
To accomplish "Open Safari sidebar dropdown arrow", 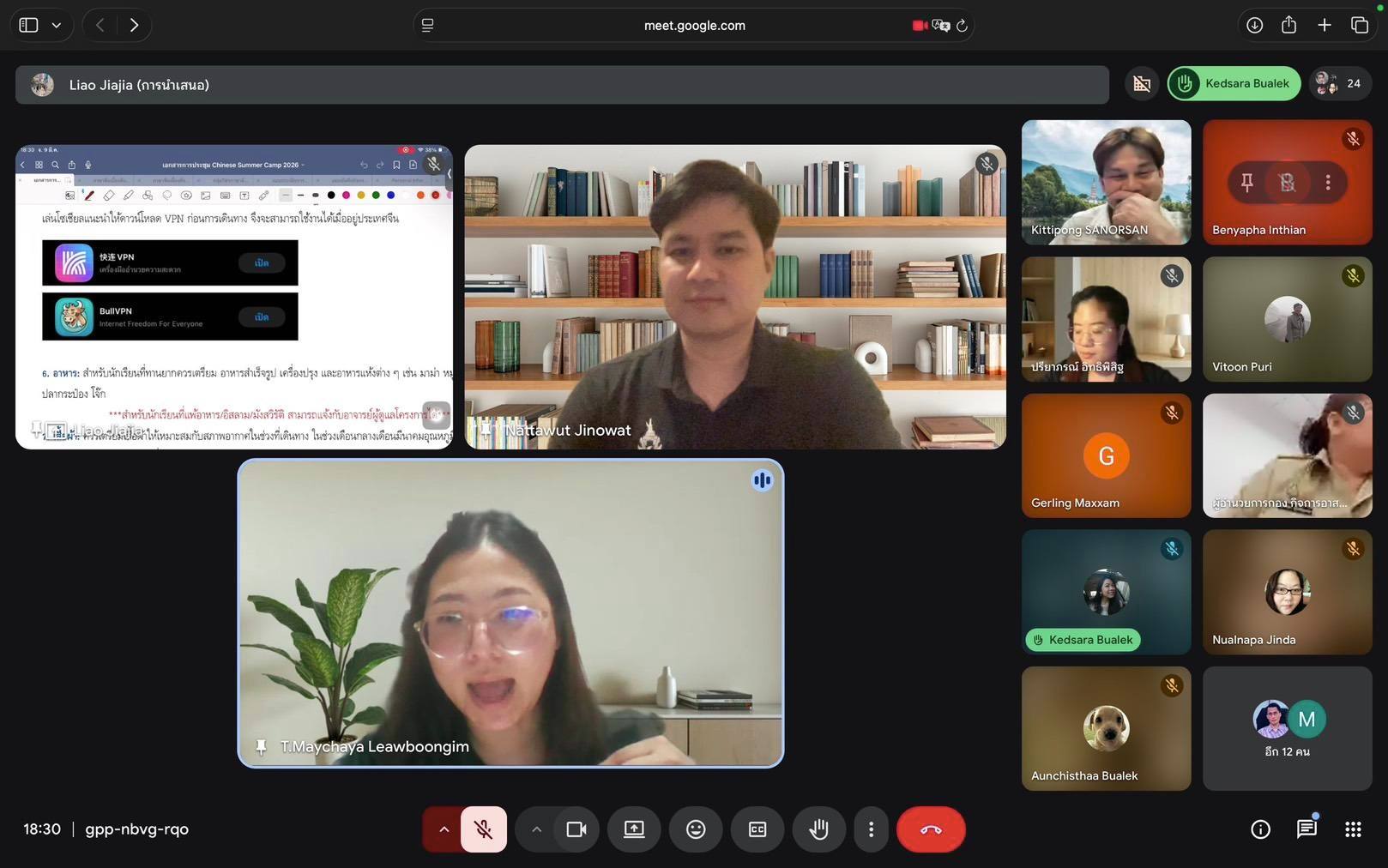I will 57,25.
